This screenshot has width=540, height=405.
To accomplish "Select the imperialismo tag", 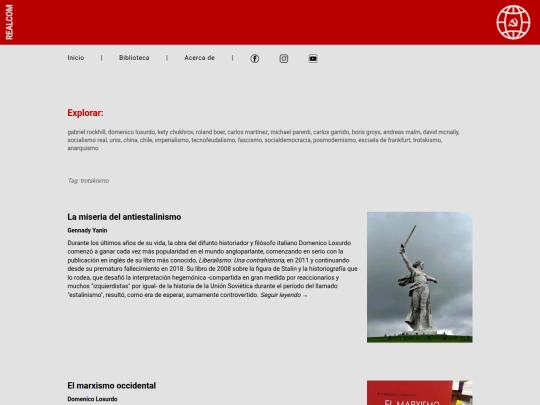I will coord(172,140).
